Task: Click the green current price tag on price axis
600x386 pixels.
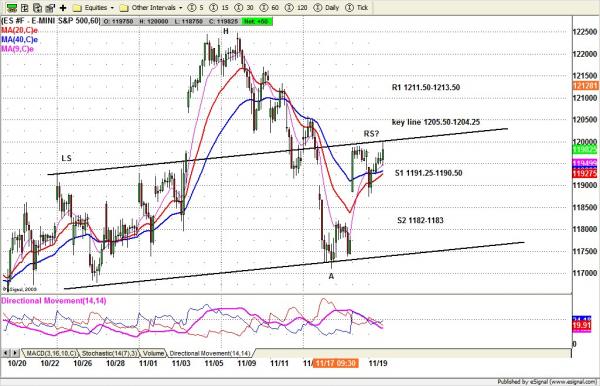Action: 585,150
